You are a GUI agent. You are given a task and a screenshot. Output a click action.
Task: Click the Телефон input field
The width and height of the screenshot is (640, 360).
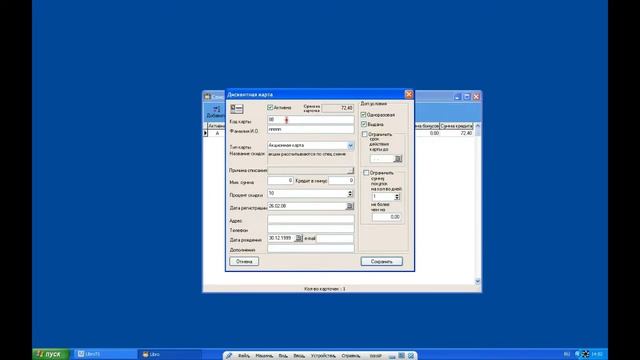pyautogui.click(x=311, y=229)
